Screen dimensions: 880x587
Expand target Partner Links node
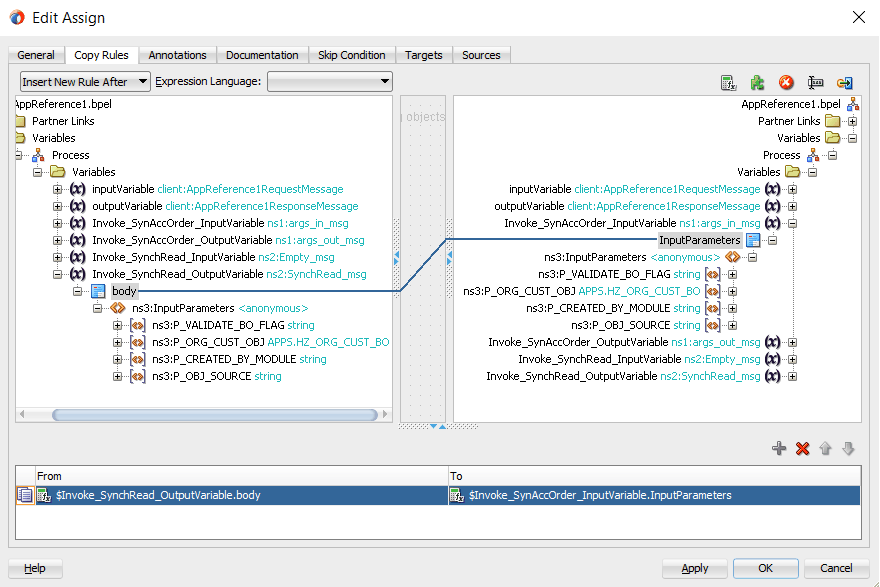click(x=852, y=121)
